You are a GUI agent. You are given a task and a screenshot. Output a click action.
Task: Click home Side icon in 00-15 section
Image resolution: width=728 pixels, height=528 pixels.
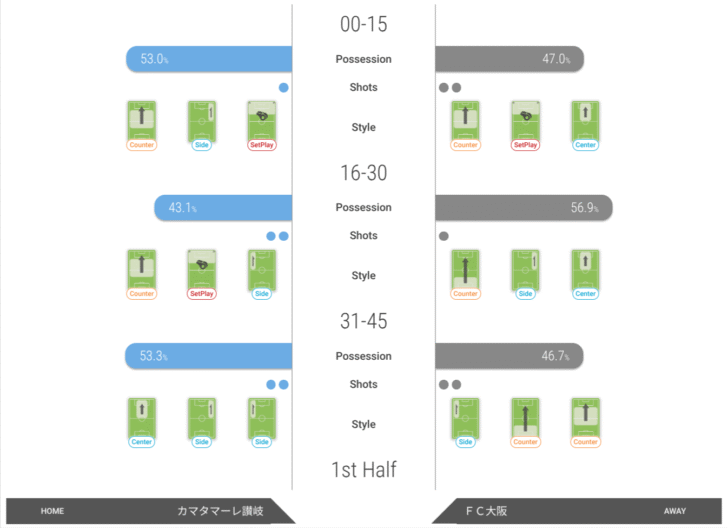(x=202, y=125)
